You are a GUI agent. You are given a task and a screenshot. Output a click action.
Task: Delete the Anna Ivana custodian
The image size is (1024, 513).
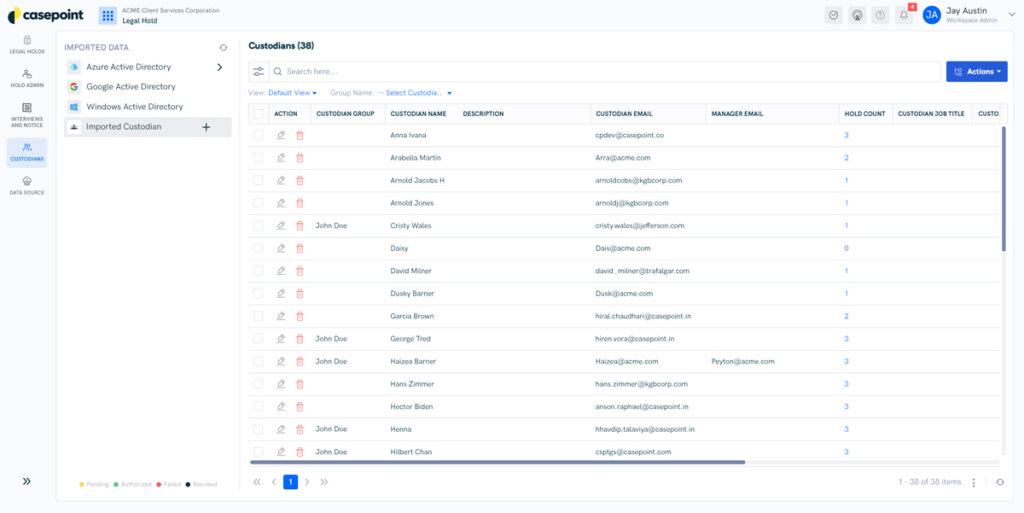pos(300,135)
